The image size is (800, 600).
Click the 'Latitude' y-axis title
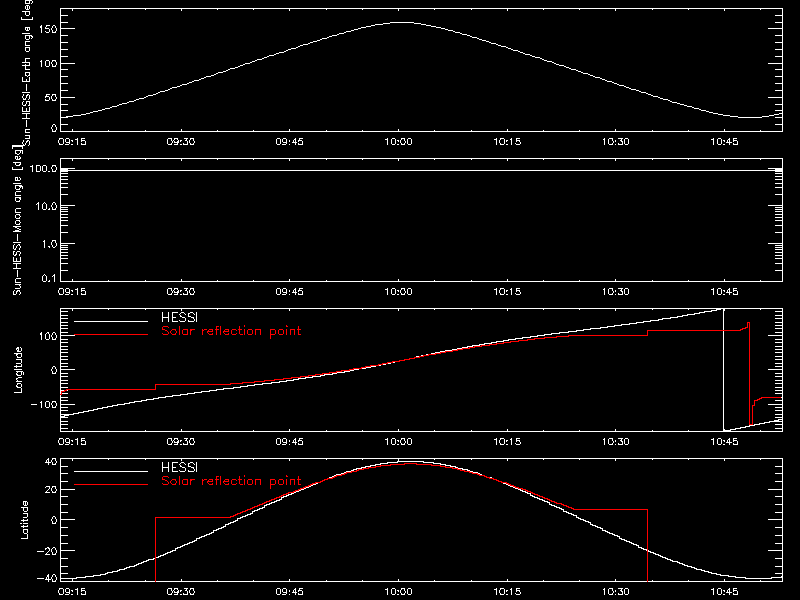(24, 520)
